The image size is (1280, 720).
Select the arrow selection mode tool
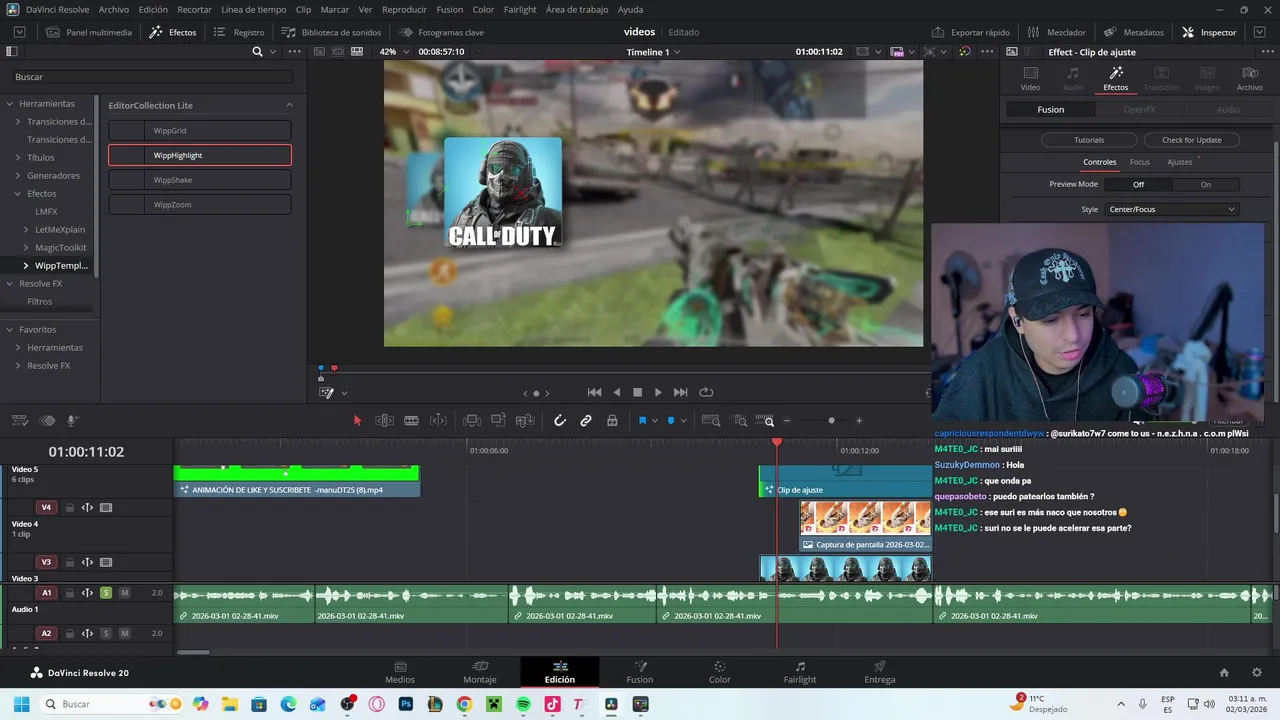357,421
